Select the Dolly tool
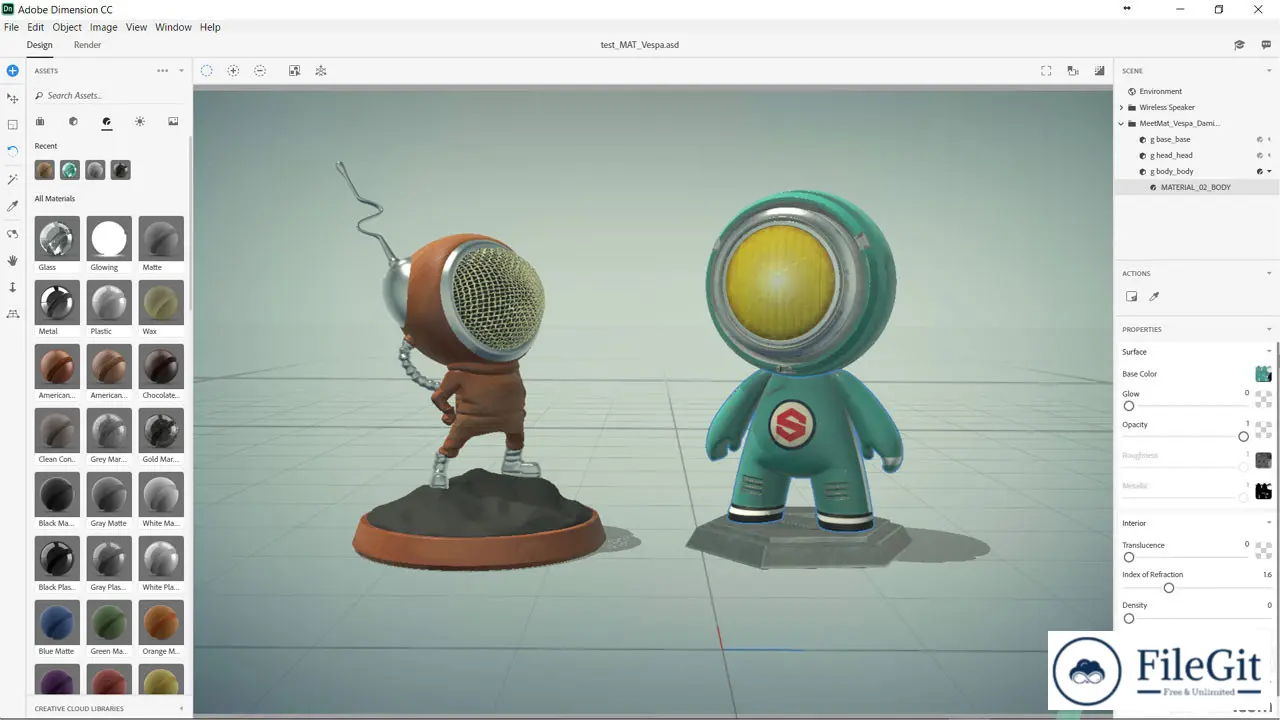Viewport: 1280px width, 720px height. tap(12, 287)
